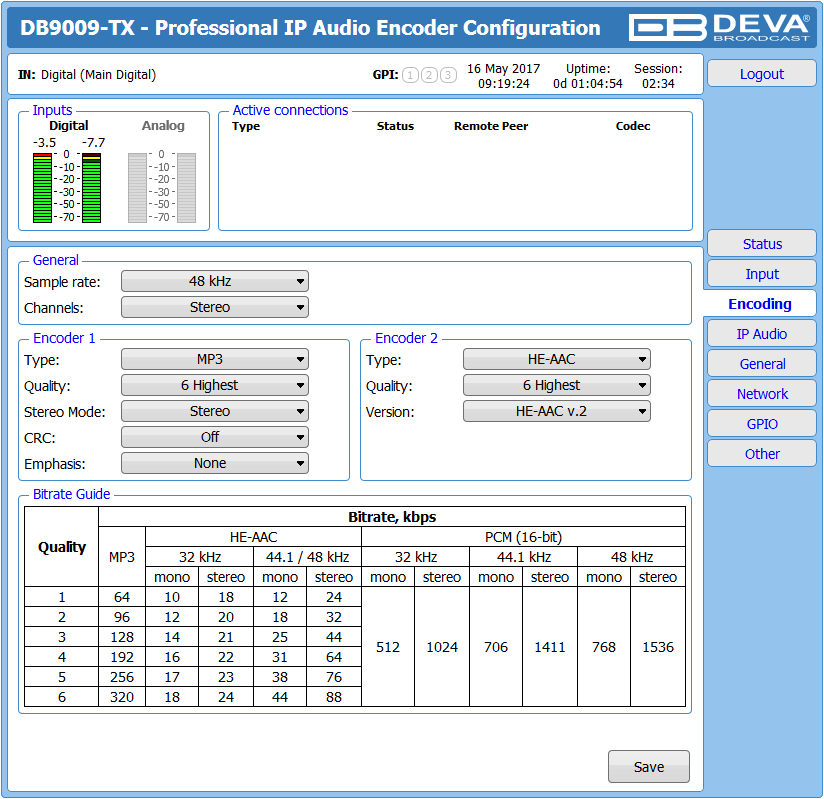Click the 320 MP3 bitrate cell
824x799 pixels.
tap(122, 697)
